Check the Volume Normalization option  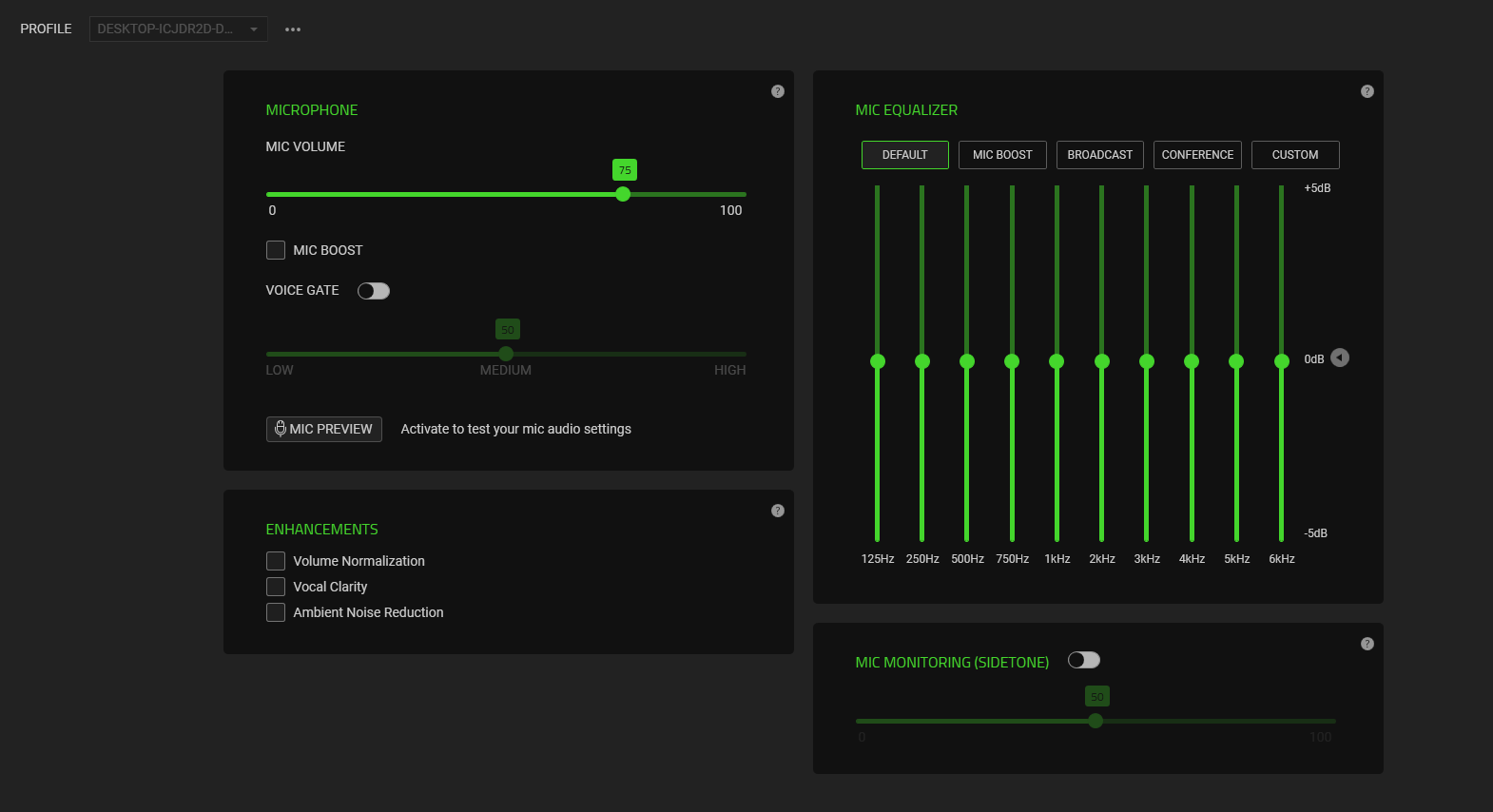point(276,561)
